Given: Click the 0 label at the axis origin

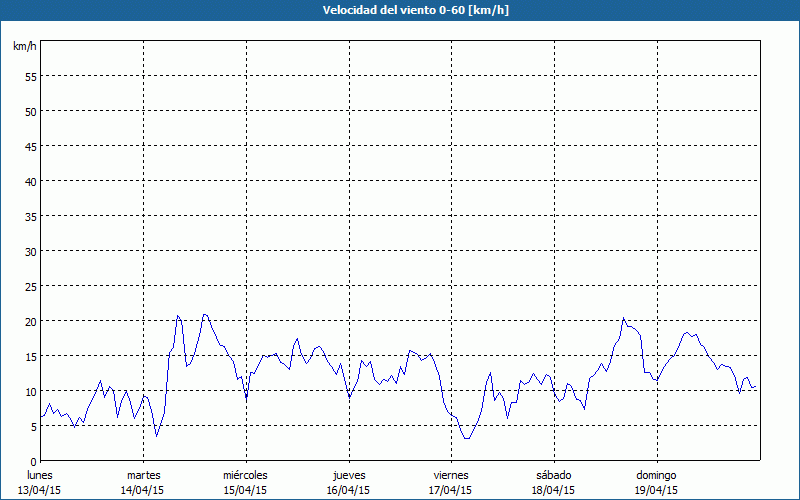Looking at the screenshot, I should [33, 461].
